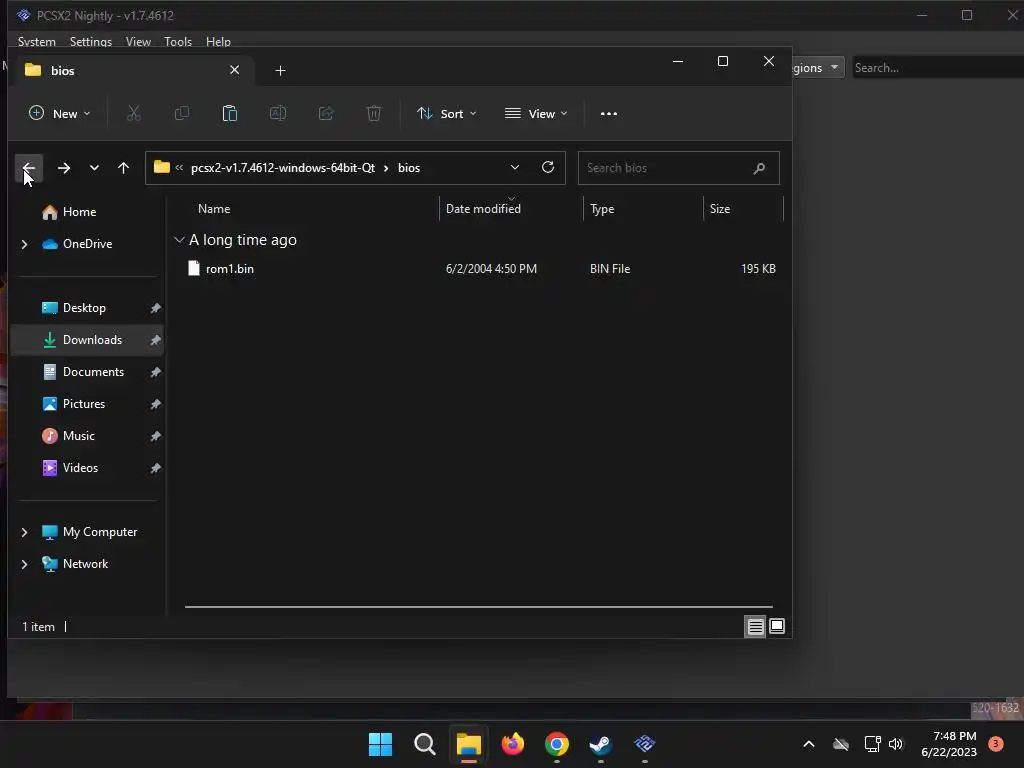Open the See more ellipsis menu
The image size is (1024, 768).
(x=609, y=114)
